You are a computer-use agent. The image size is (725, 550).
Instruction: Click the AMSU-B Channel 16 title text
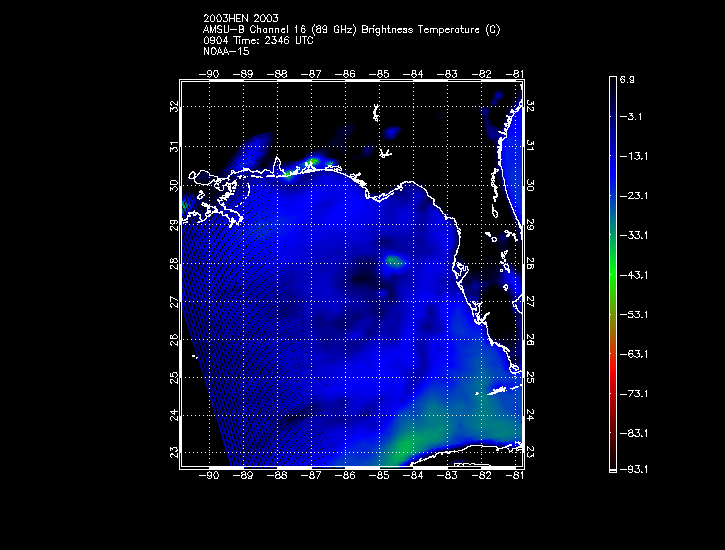pyautogui.click(x=351, y=30)
